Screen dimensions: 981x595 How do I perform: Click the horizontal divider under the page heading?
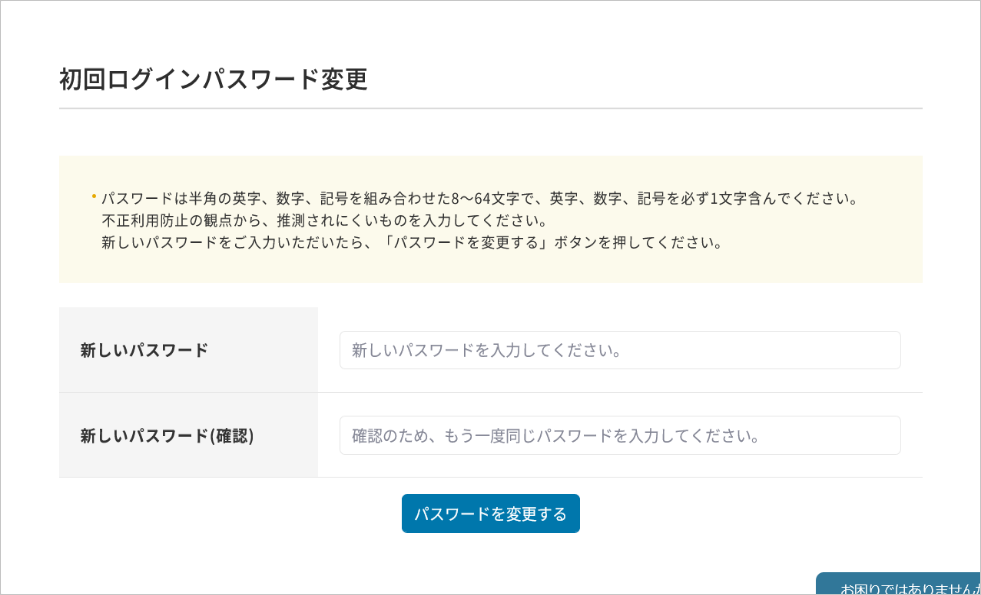pyautogui.click(x=490, y=108)
